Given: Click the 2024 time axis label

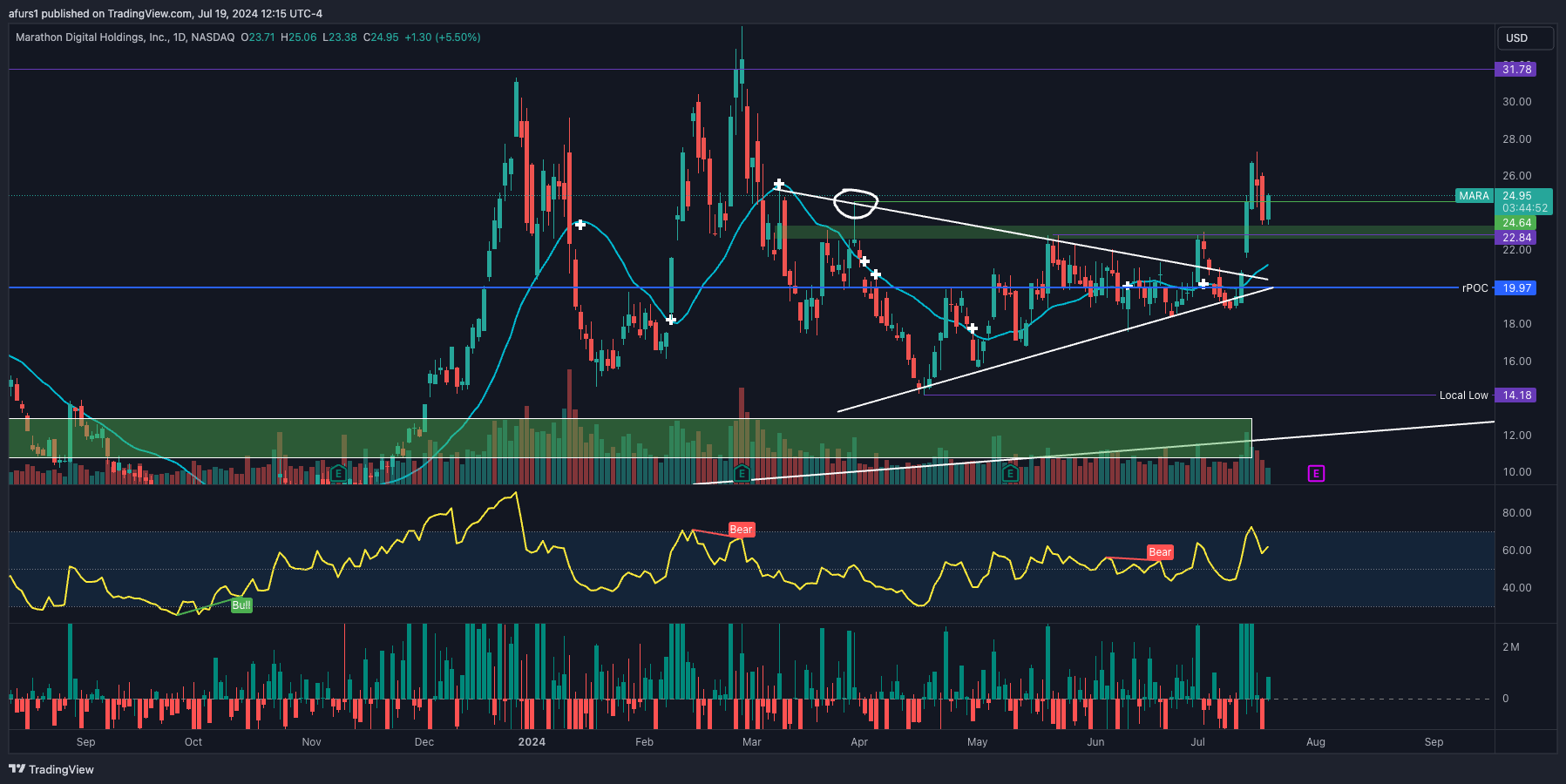Looking at the screenshot, I should point(532,742).
